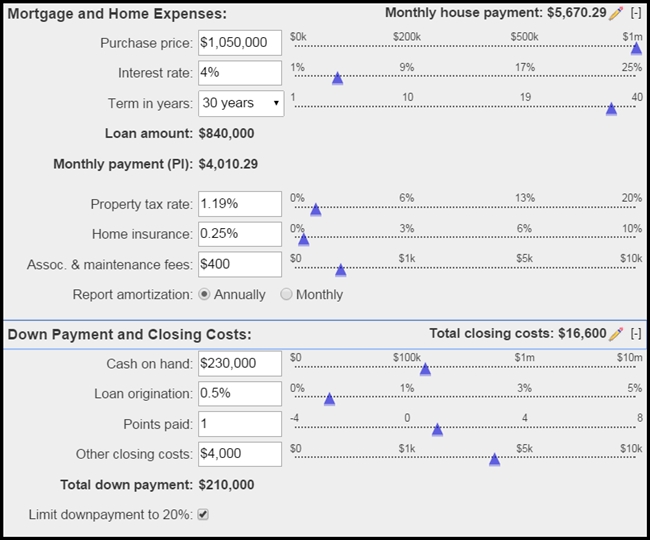
Task: Click the Other closing costs field
Action: coord(240,454)
